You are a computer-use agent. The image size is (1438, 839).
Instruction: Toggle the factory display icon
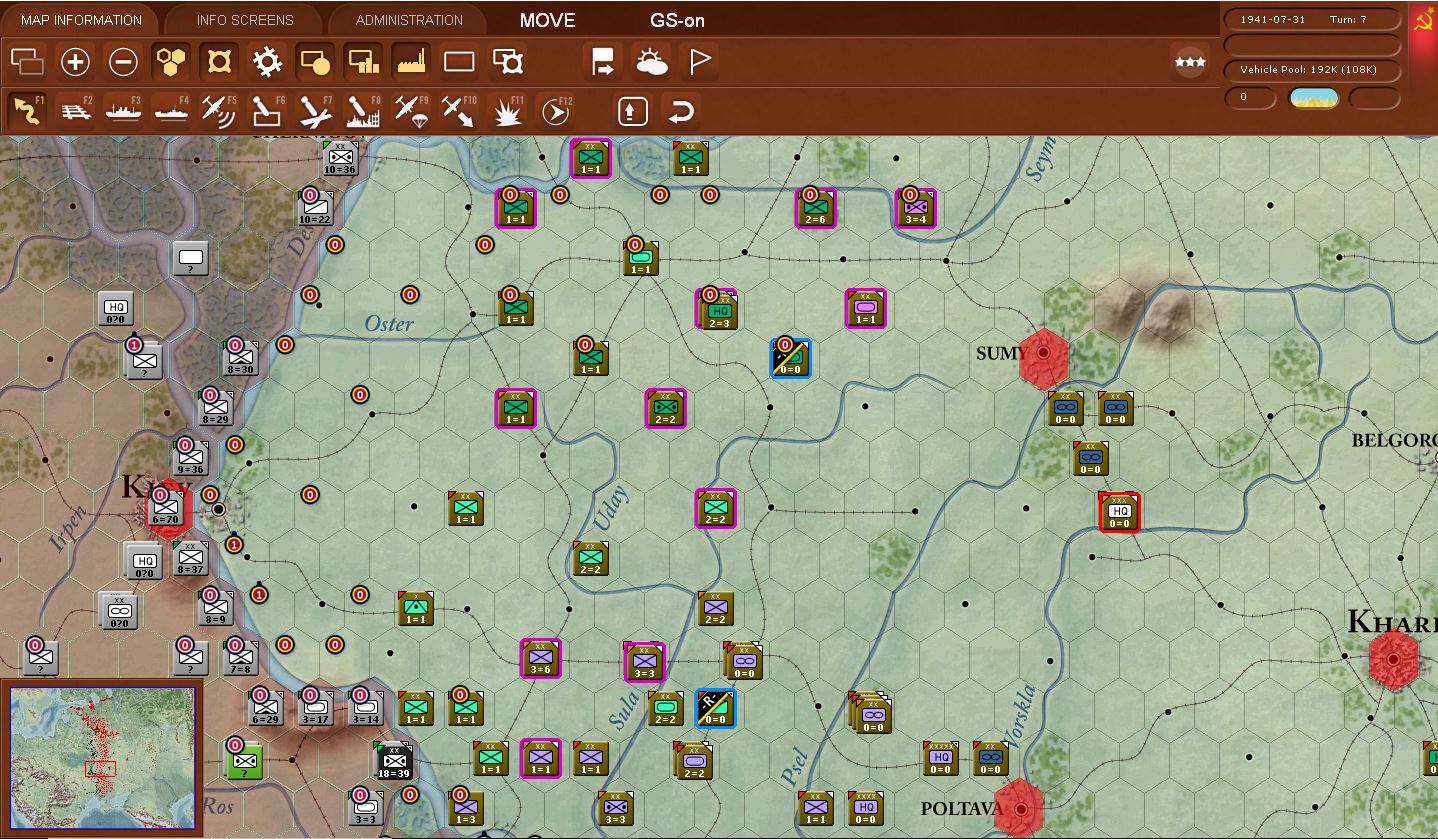[x=411, y=62]
